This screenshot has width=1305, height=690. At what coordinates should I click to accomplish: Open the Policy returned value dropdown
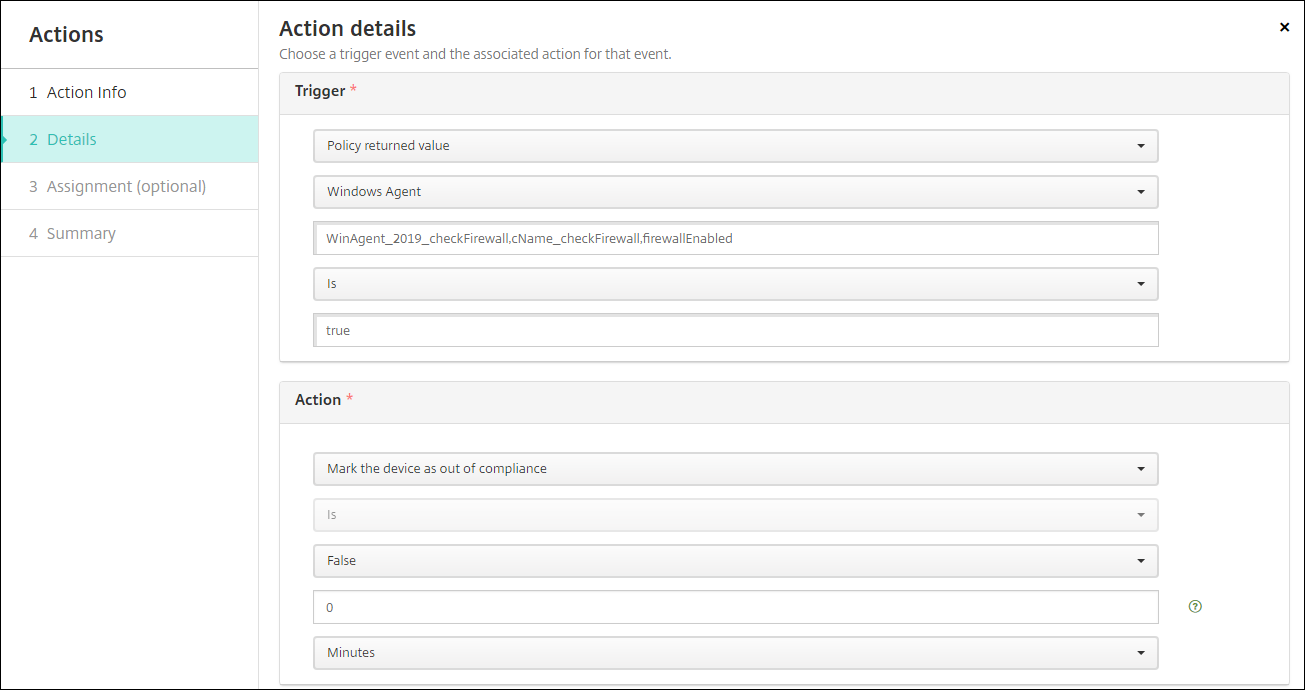[x=735, y=146]
